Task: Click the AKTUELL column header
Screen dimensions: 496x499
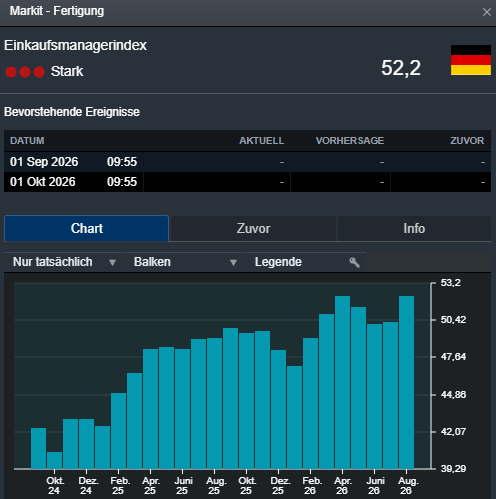Action: pyautogui.click(x=262, y=141)
